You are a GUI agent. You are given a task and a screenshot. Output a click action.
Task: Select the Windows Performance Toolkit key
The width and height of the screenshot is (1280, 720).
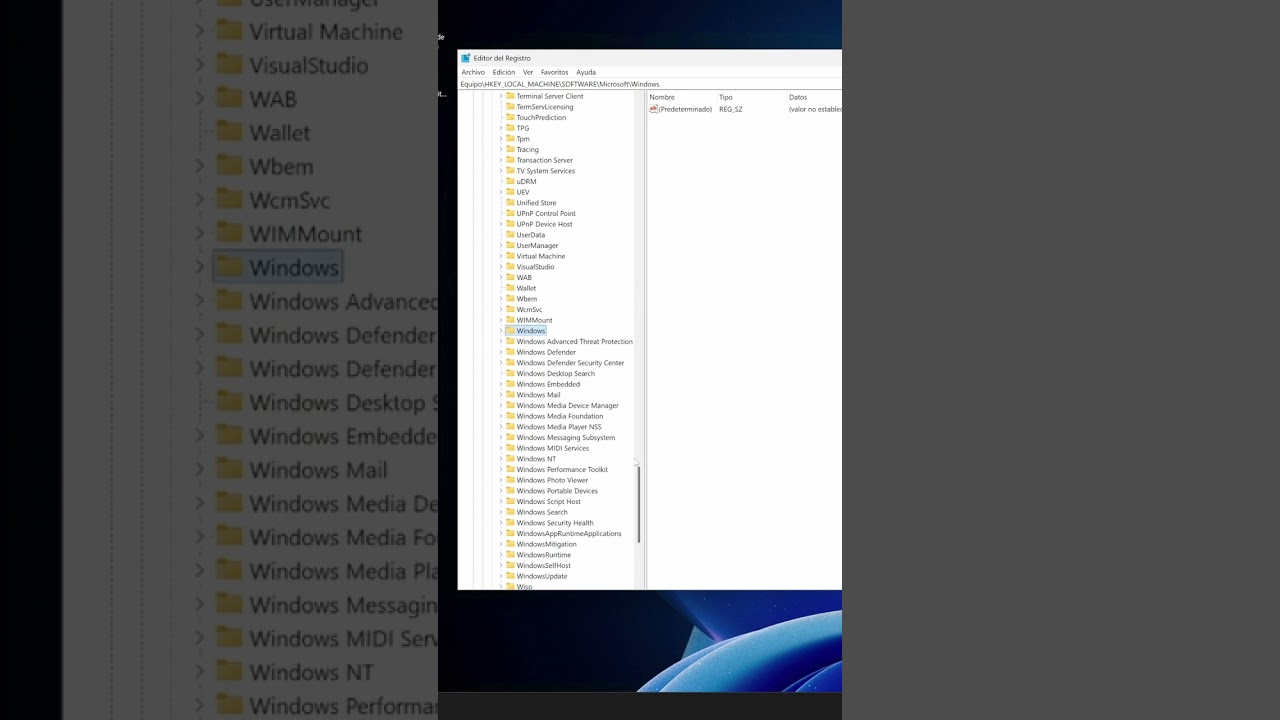pos(562,470)
